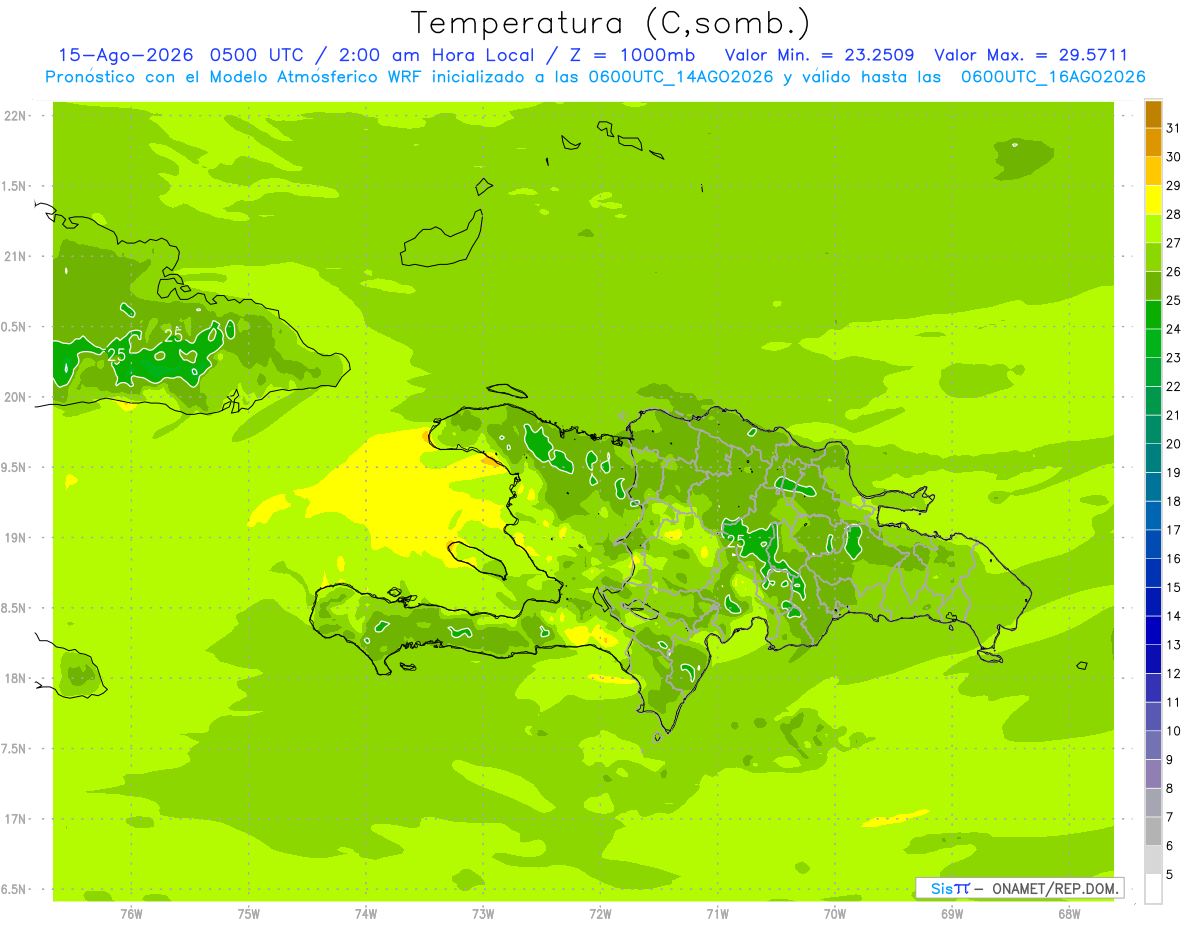Select the legend swatch between 27 and 28
The height and width of the screenshot is (927, 1200).
click(1153, 229)
